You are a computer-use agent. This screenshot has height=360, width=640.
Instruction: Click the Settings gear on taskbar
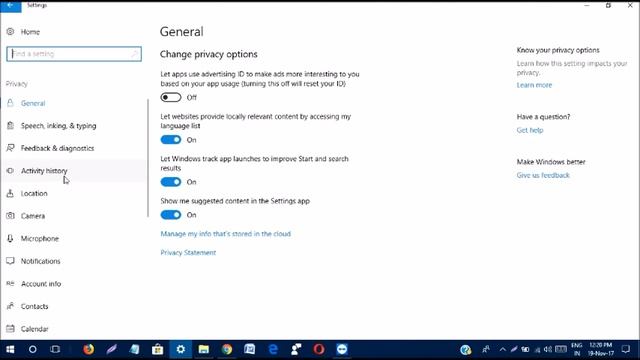point(180,349)
